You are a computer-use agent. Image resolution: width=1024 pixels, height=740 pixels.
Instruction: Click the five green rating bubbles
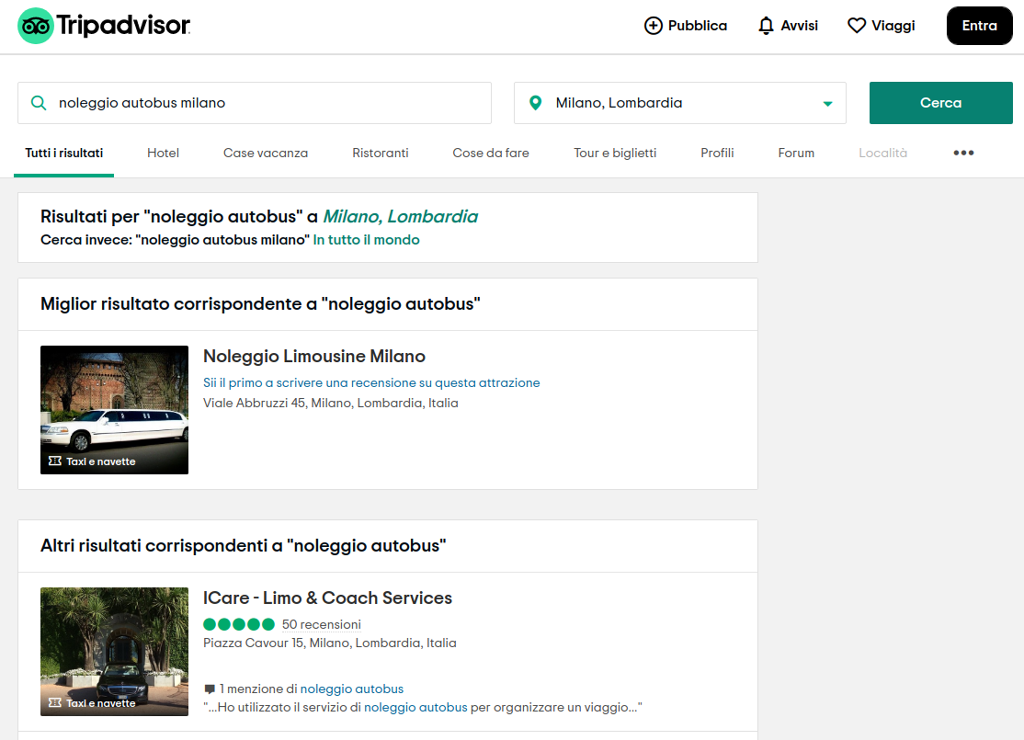point(238,624)
